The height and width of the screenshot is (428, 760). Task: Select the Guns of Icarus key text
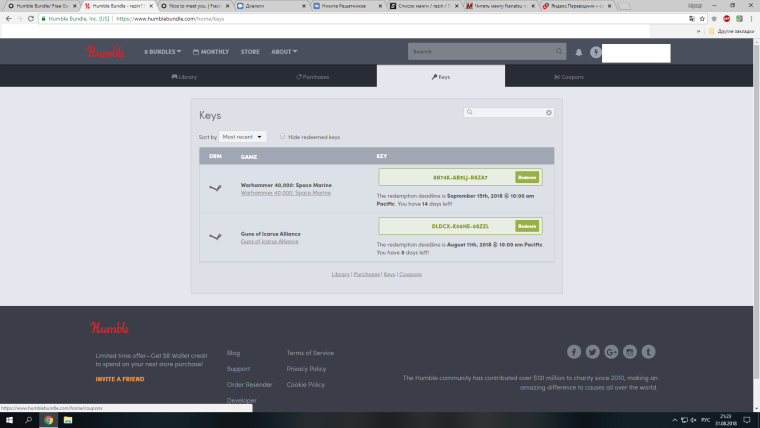click(x=460, y=226)
